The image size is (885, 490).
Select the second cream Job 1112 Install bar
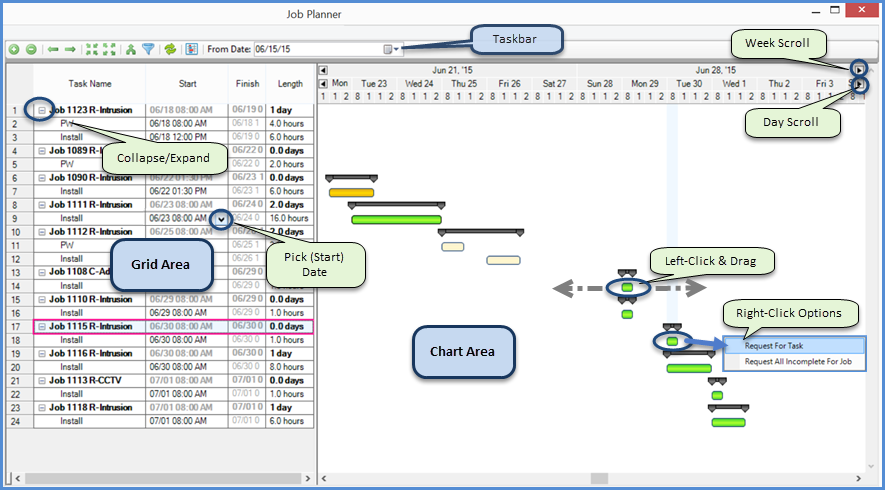point(503,260)
